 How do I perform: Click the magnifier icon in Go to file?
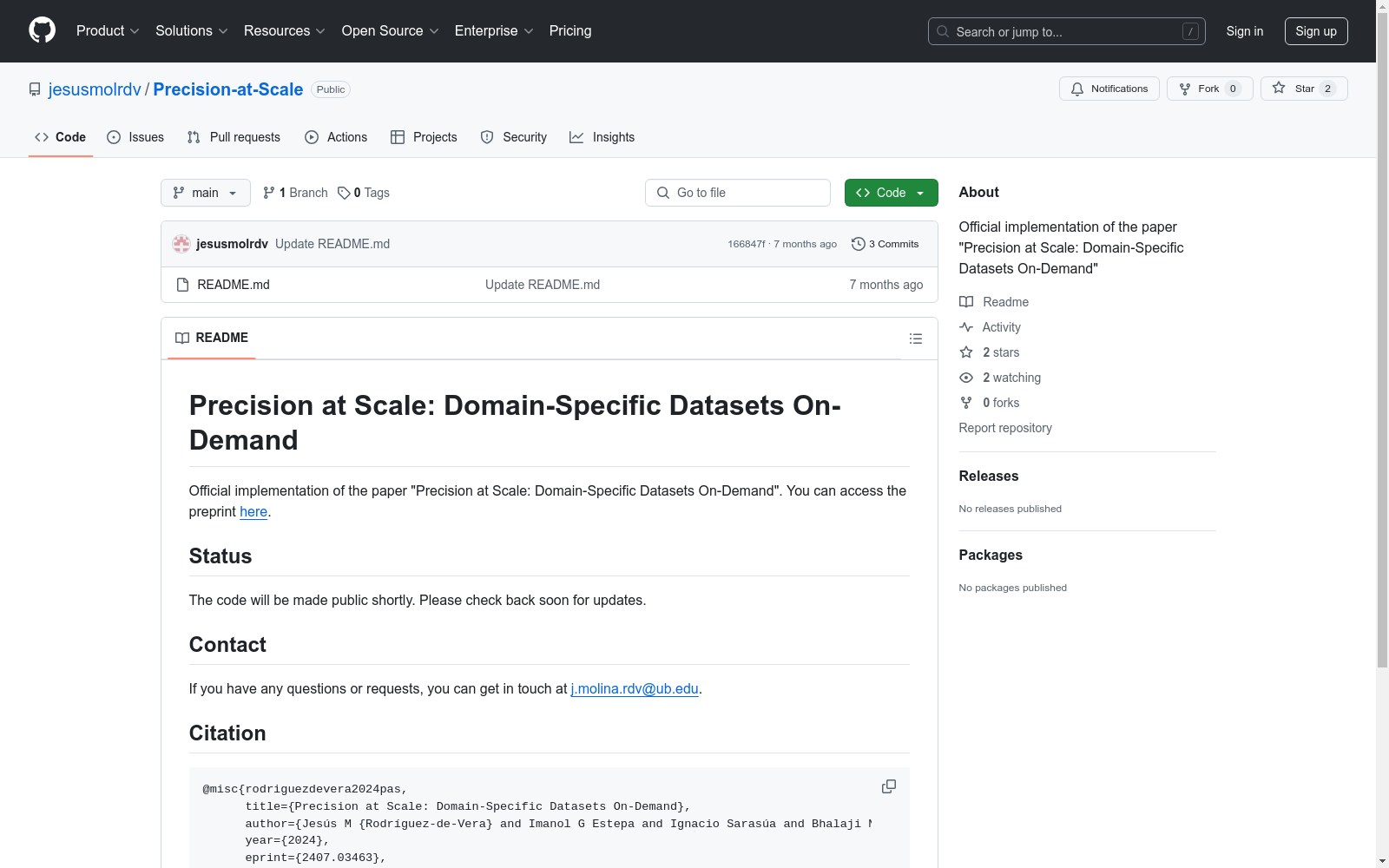click(663, 193)
